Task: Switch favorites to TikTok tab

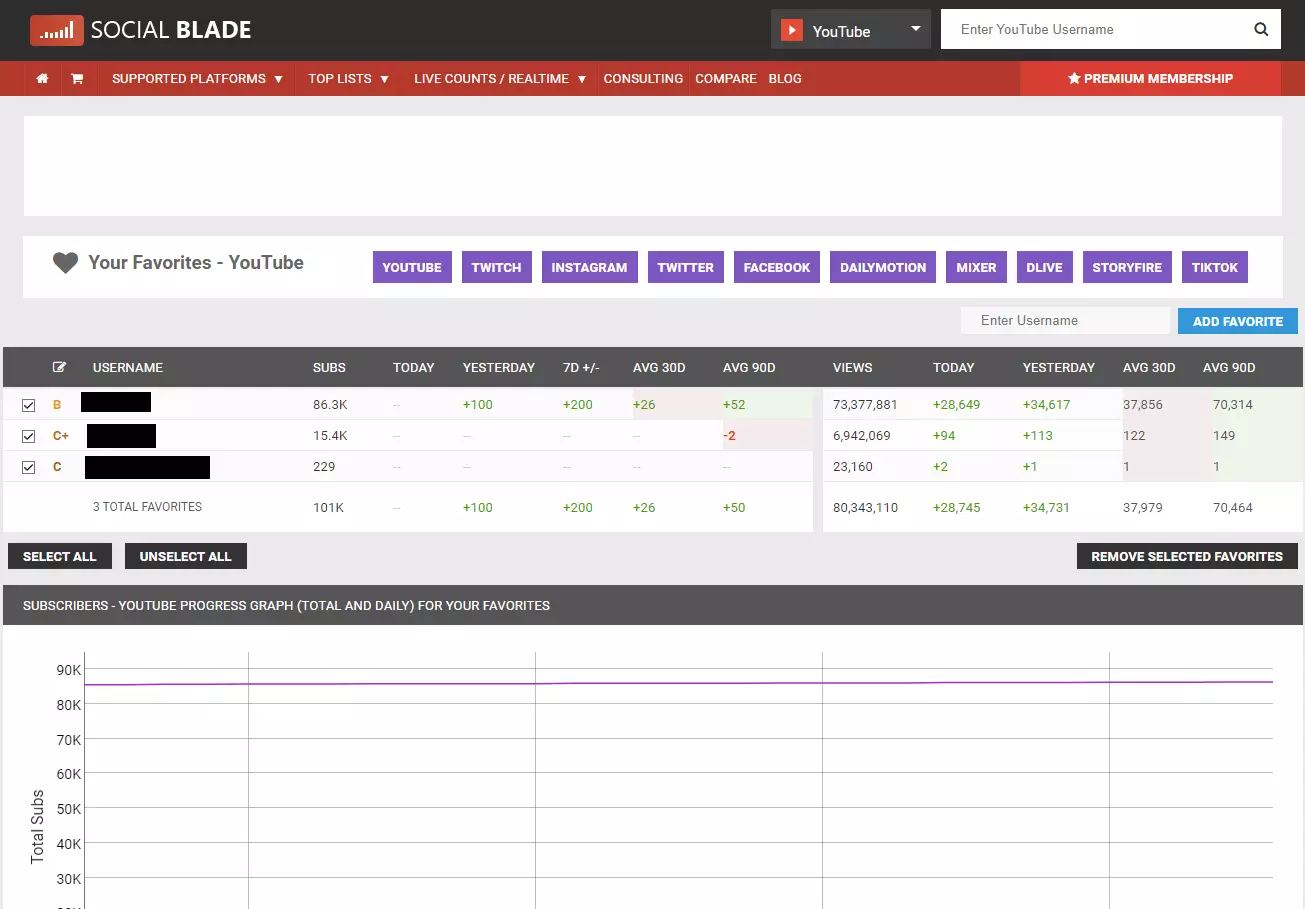Action: 1215,267
